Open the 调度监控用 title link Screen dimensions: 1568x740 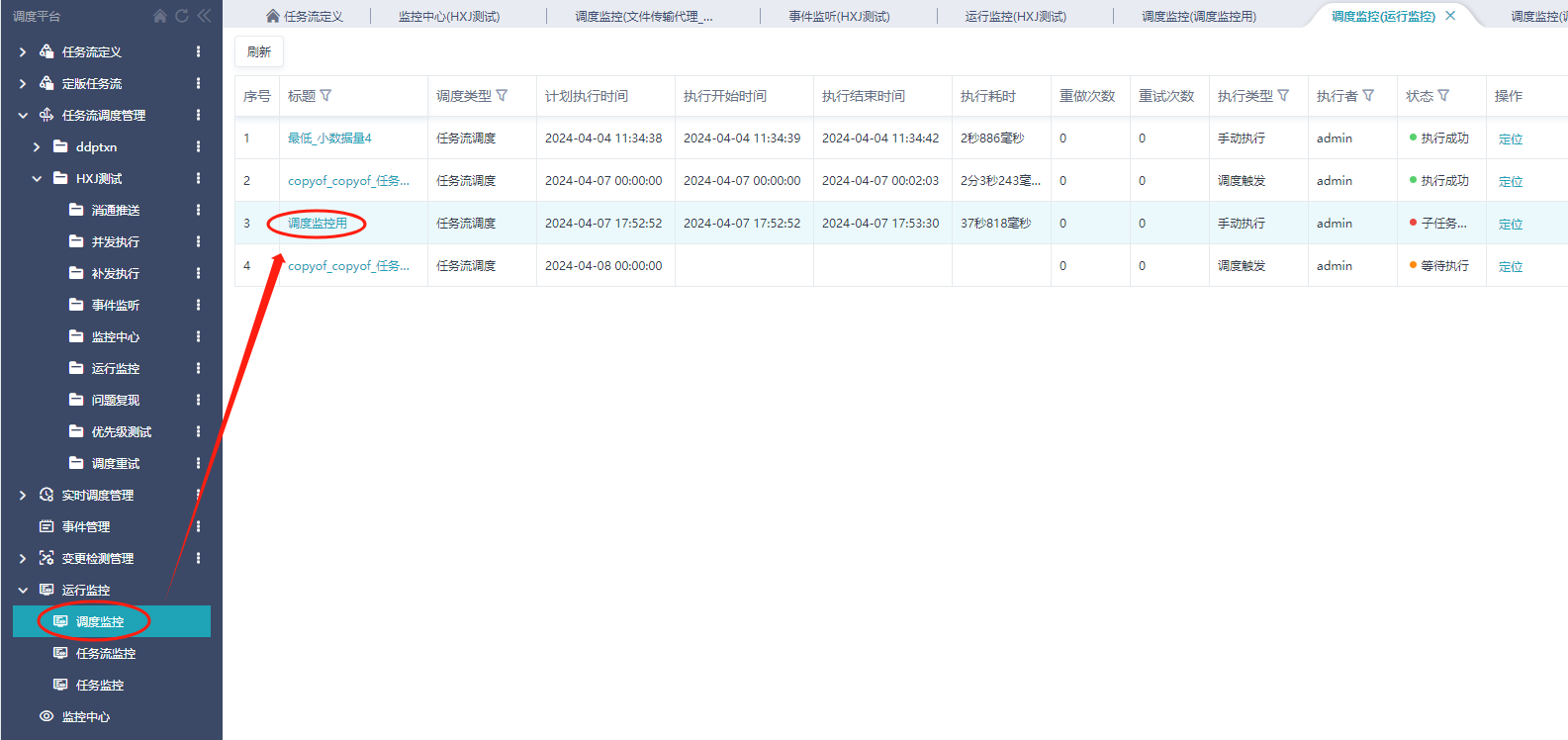click(x=318, y=224)
